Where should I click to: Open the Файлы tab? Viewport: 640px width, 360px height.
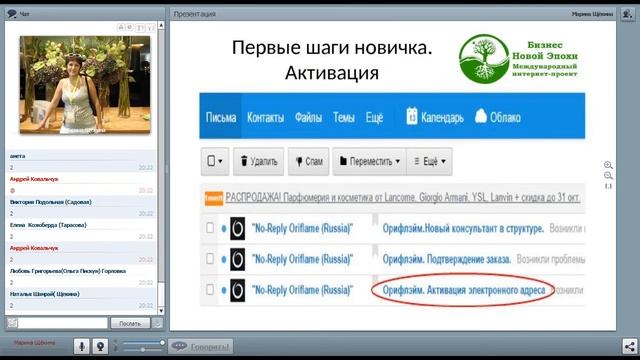(308, 118)
